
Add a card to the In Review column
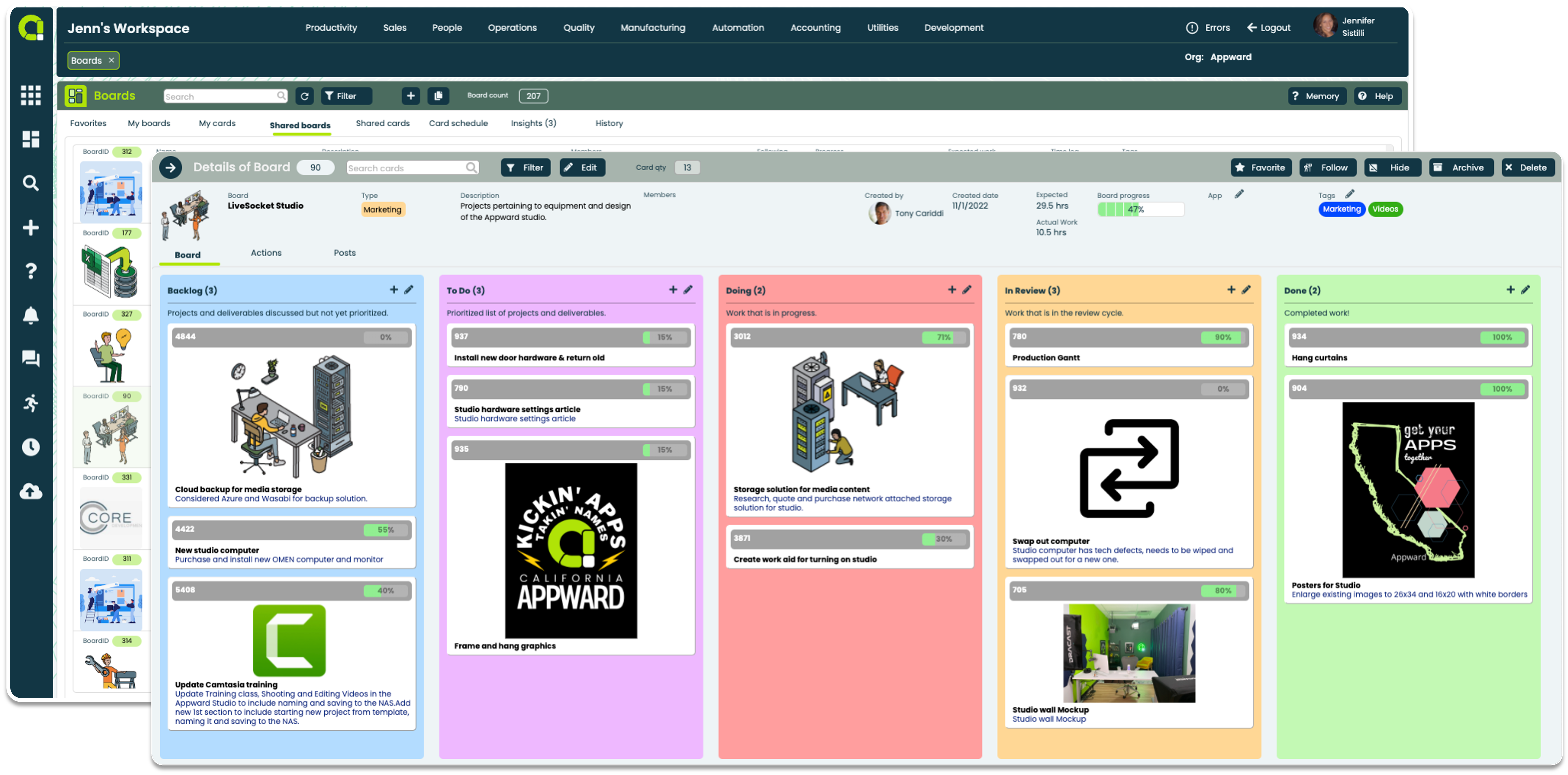[1231, 290]
